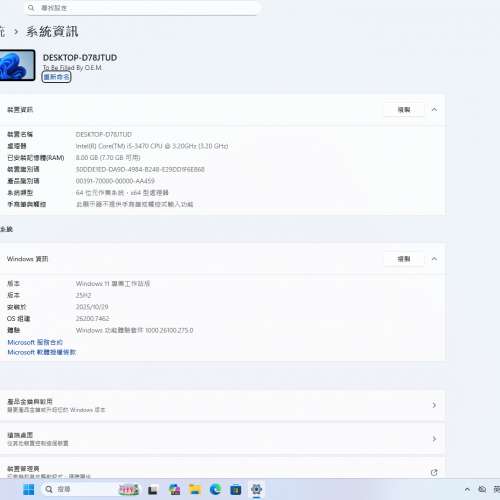Click the Windows 11 edition value

click(x=113, y=284)
